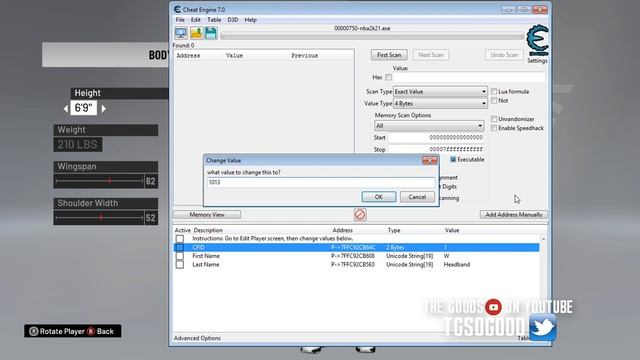This screenshot has height=360, width=640.
Task: Activate the Instructions row checkbox
Action: point(180,238)
